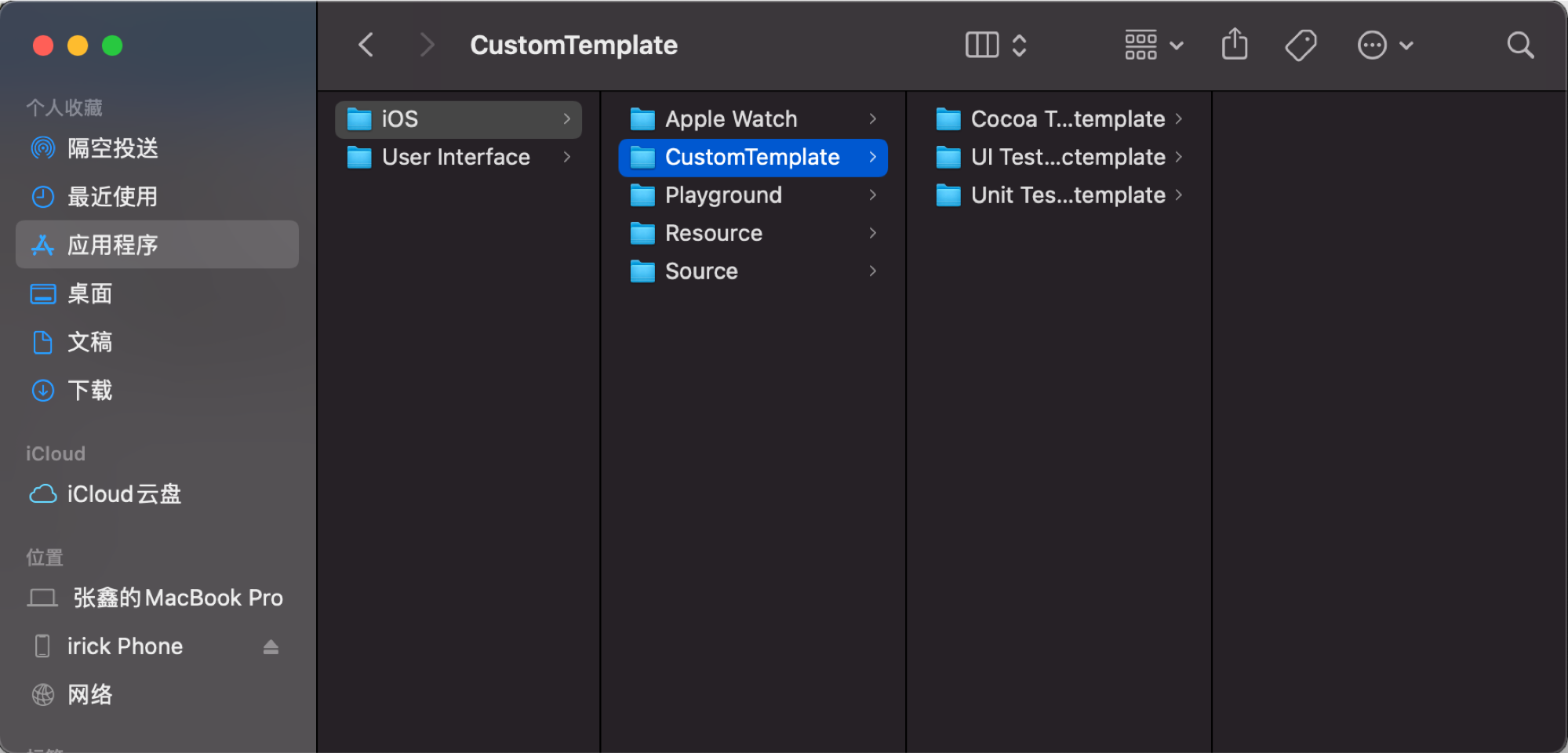Open the More actions ellipsis menu
Viewport: 1568px width, 753px height.
coord(1384,45)
